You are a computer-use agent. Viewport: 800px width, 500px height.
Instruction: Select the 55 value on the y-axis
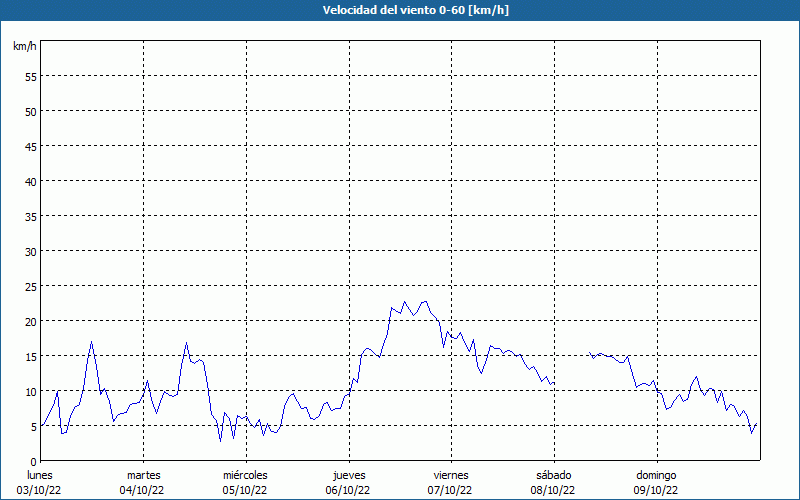pyautogui.click(x=31, y=77)
